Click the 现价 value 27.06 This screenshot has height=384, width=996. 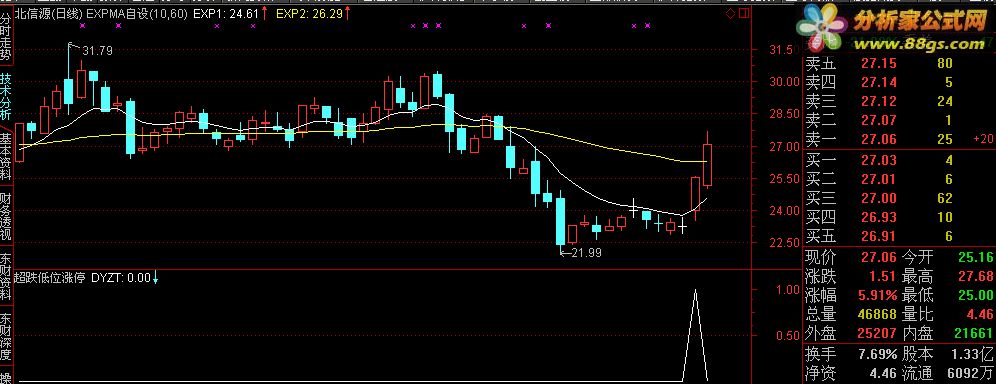point(878,257)
